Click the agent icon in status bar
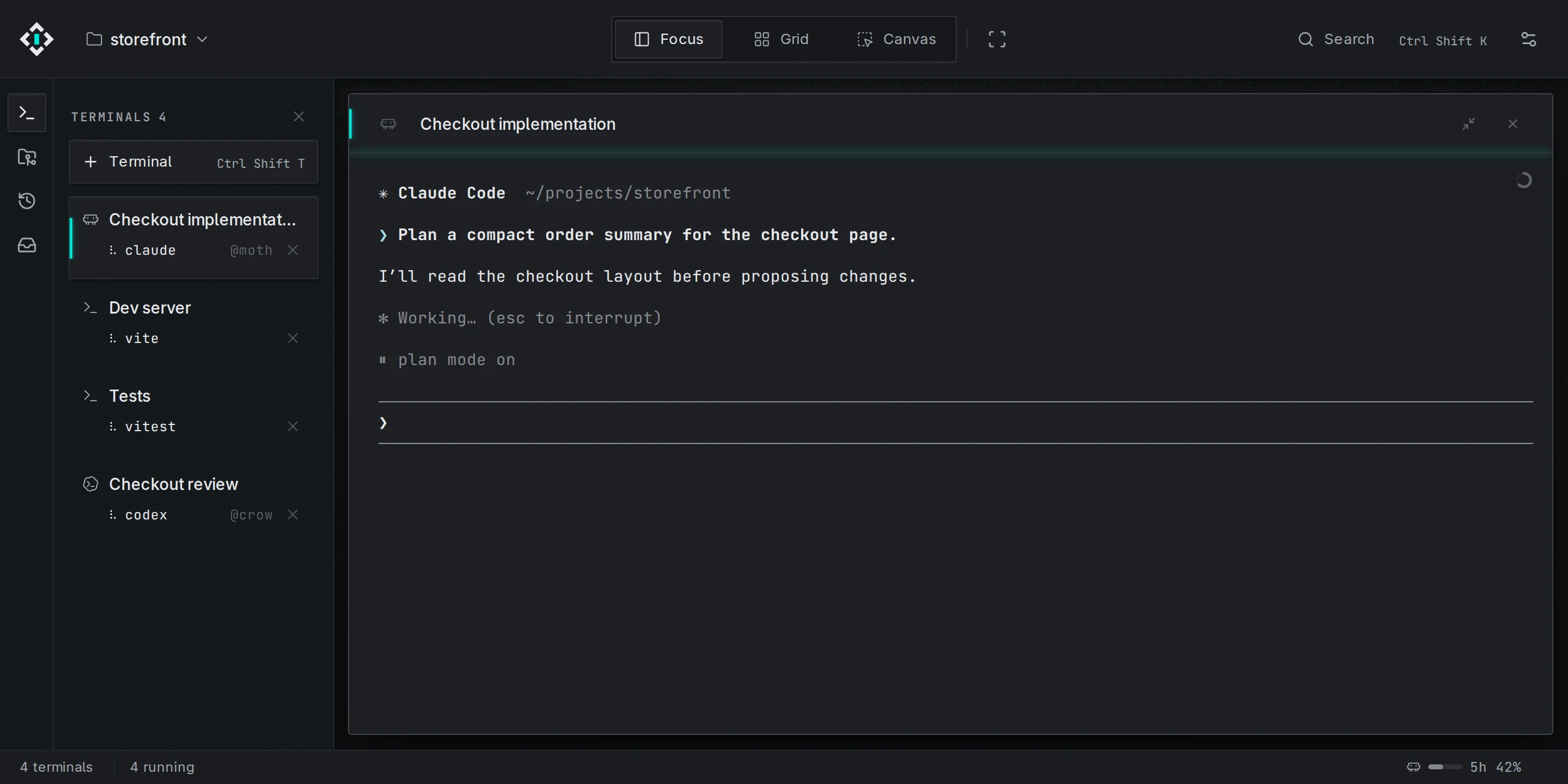The height and width of the screenshot is (784, 1568). coord(1414,767)
